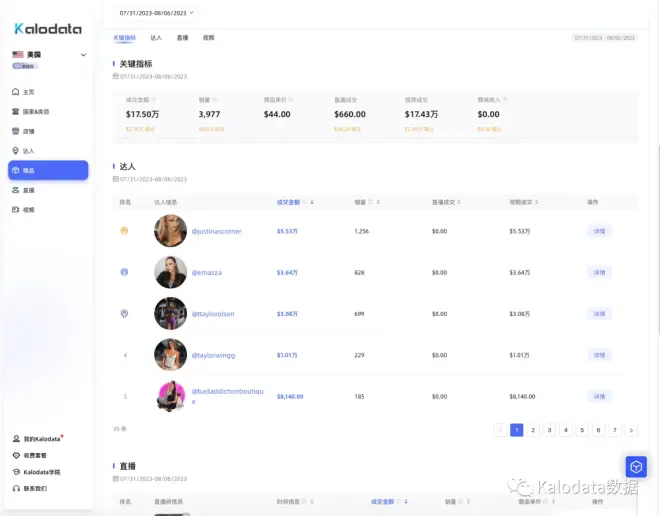Open Kalodata学院 academy icon
The image size is (660, 516).
16,472
